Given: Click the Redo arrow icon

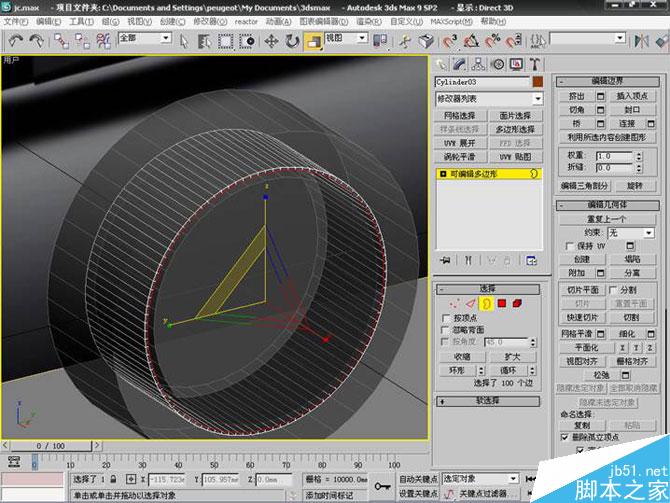Looking at the screenshot, I should click(x=37, y=42).
